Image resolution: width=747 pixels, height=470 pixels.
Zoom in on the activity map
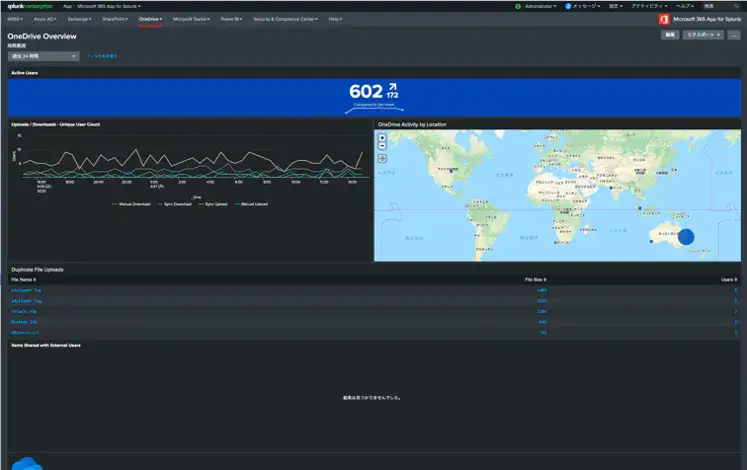coord(382,138)
